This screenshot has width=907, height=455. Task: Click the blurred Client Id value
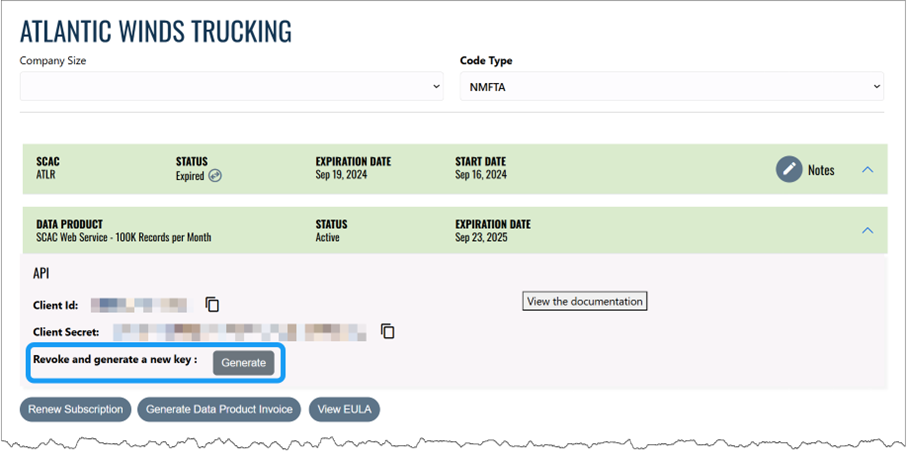coord(139,304)
